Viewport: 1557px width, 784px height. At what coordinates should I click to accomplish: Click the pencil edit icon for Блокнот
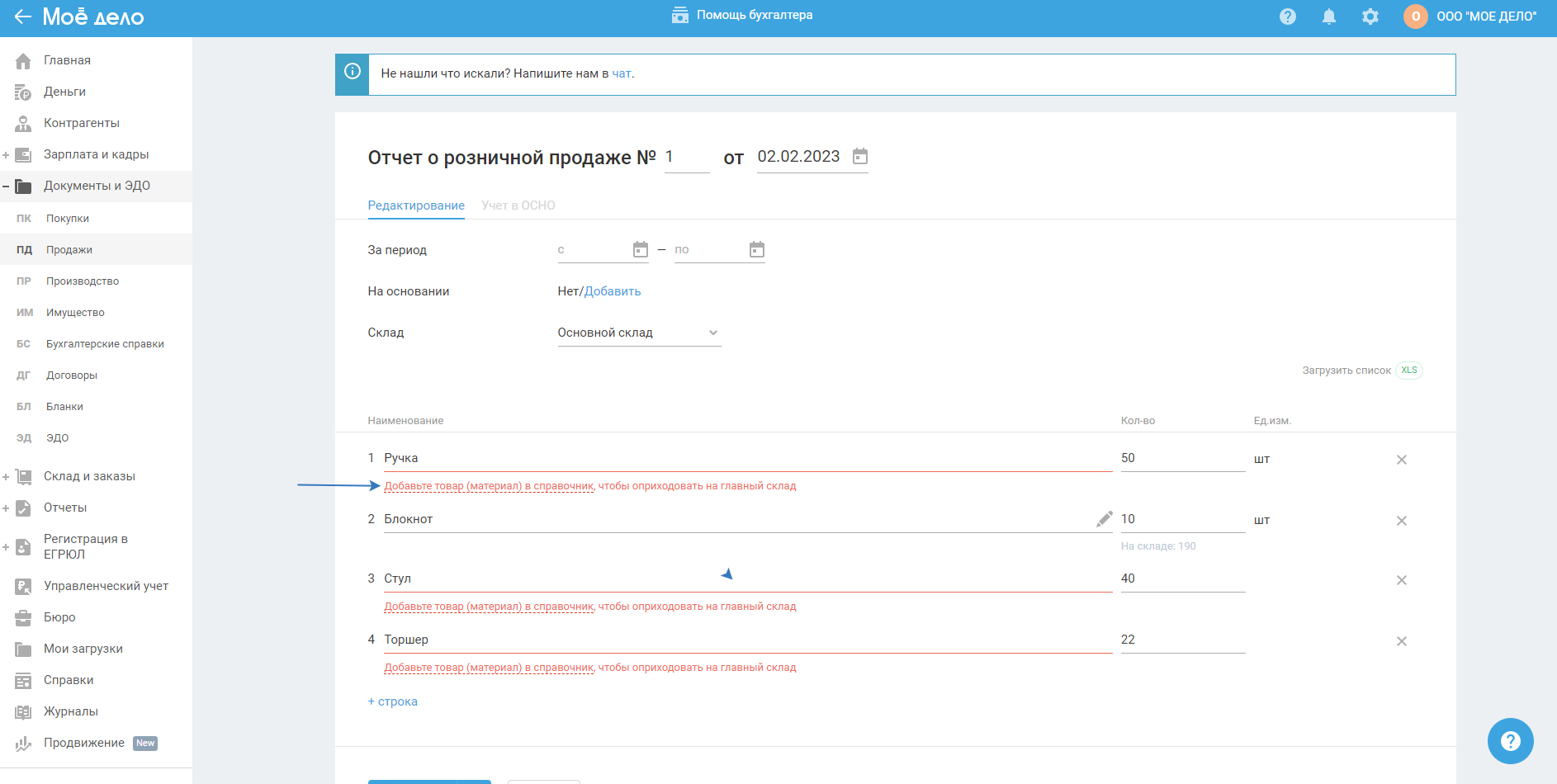pos(1104,519)
